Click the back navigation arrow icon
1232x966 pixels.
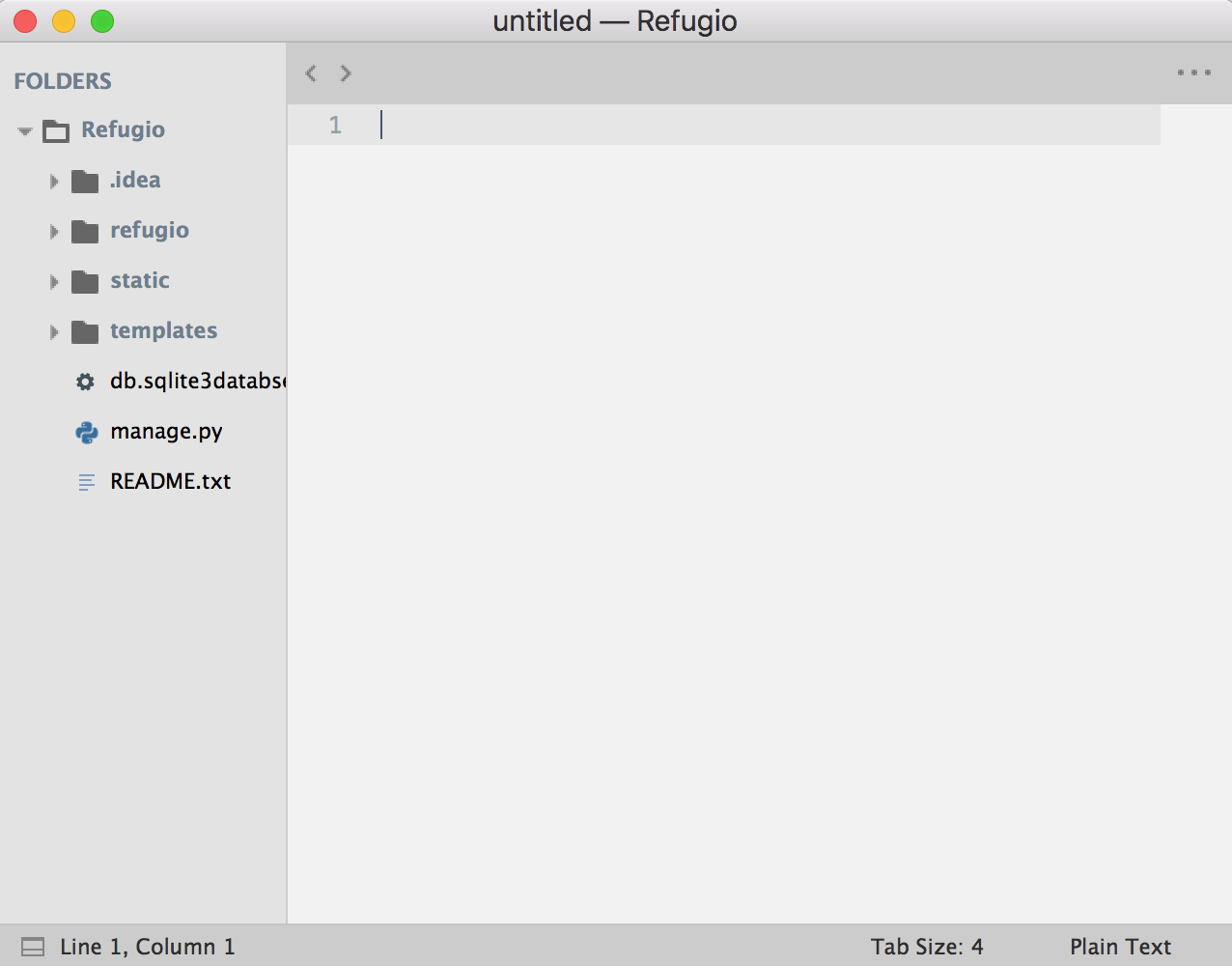(311, 73)
